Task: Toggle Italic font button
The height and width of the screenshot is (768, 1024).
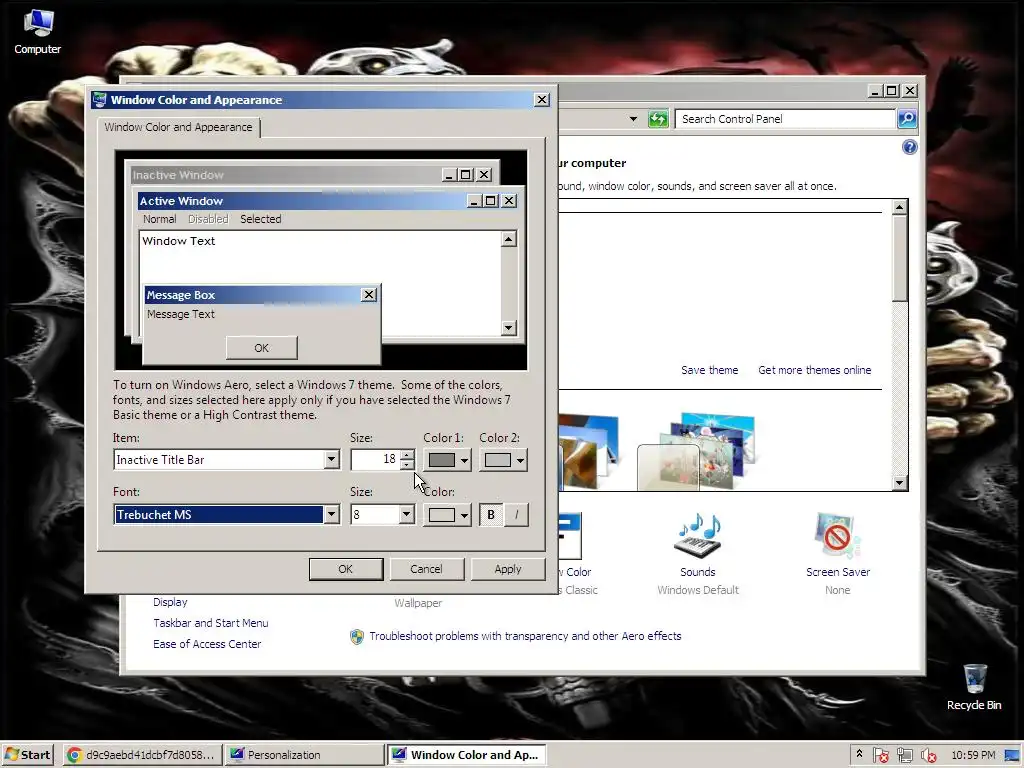Action: 516,515
